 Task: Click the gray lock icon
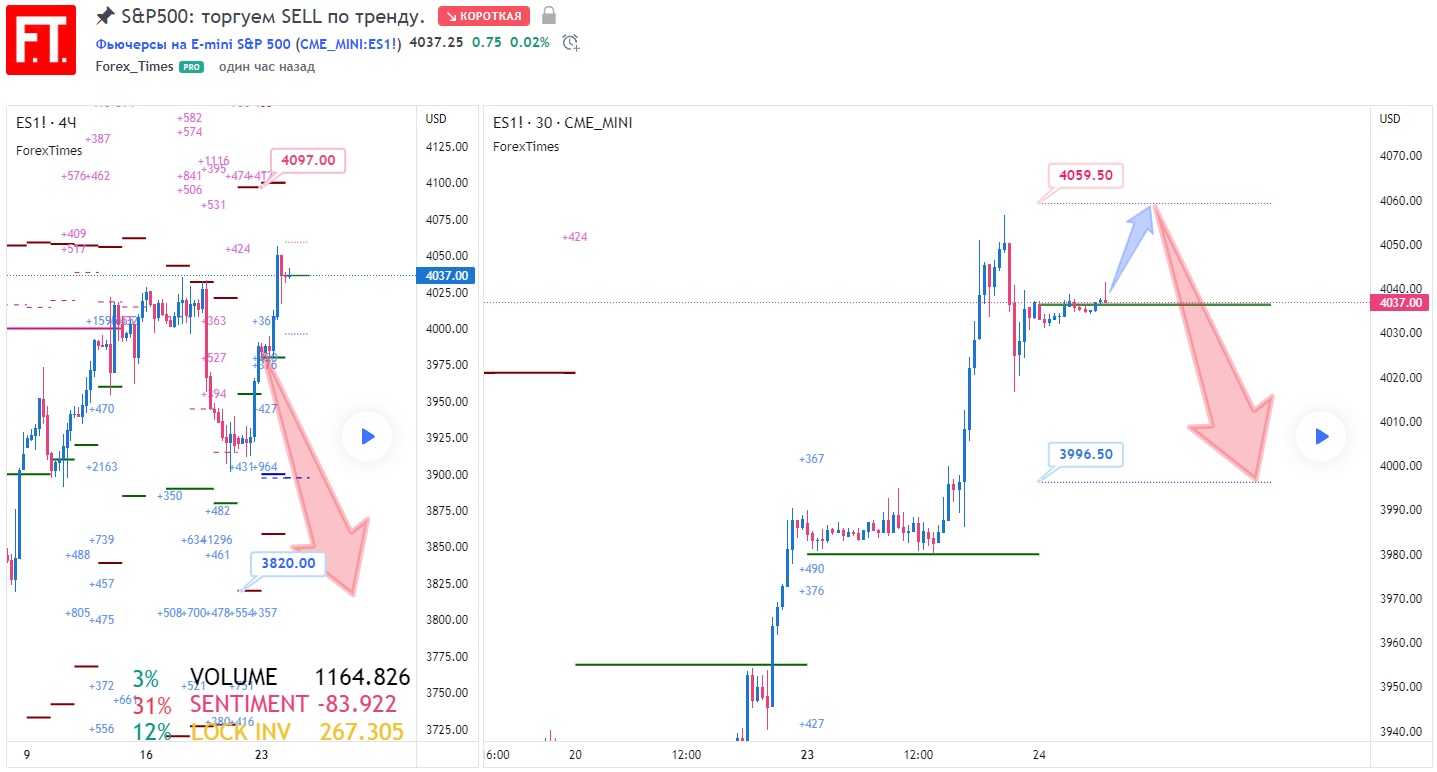point(548,16)
